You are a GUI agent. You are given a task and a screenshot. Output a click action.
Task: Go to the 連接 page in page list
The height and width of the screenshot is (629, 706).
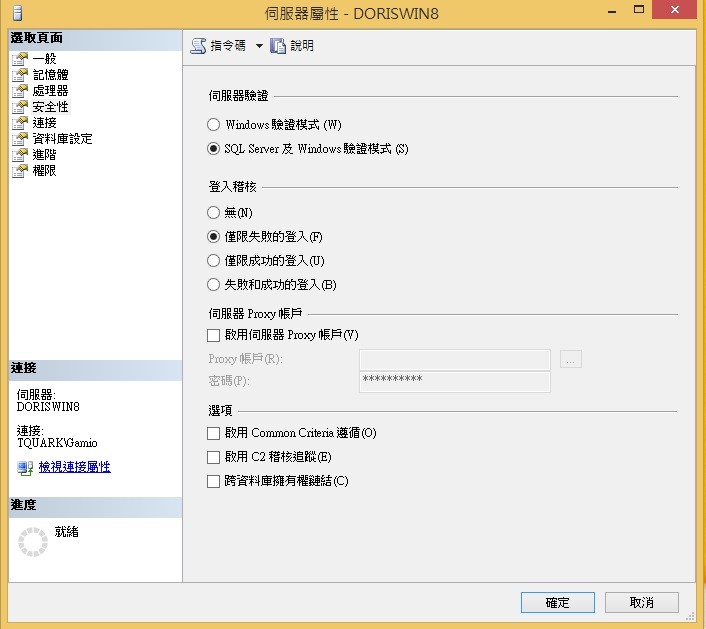(44, 123)
